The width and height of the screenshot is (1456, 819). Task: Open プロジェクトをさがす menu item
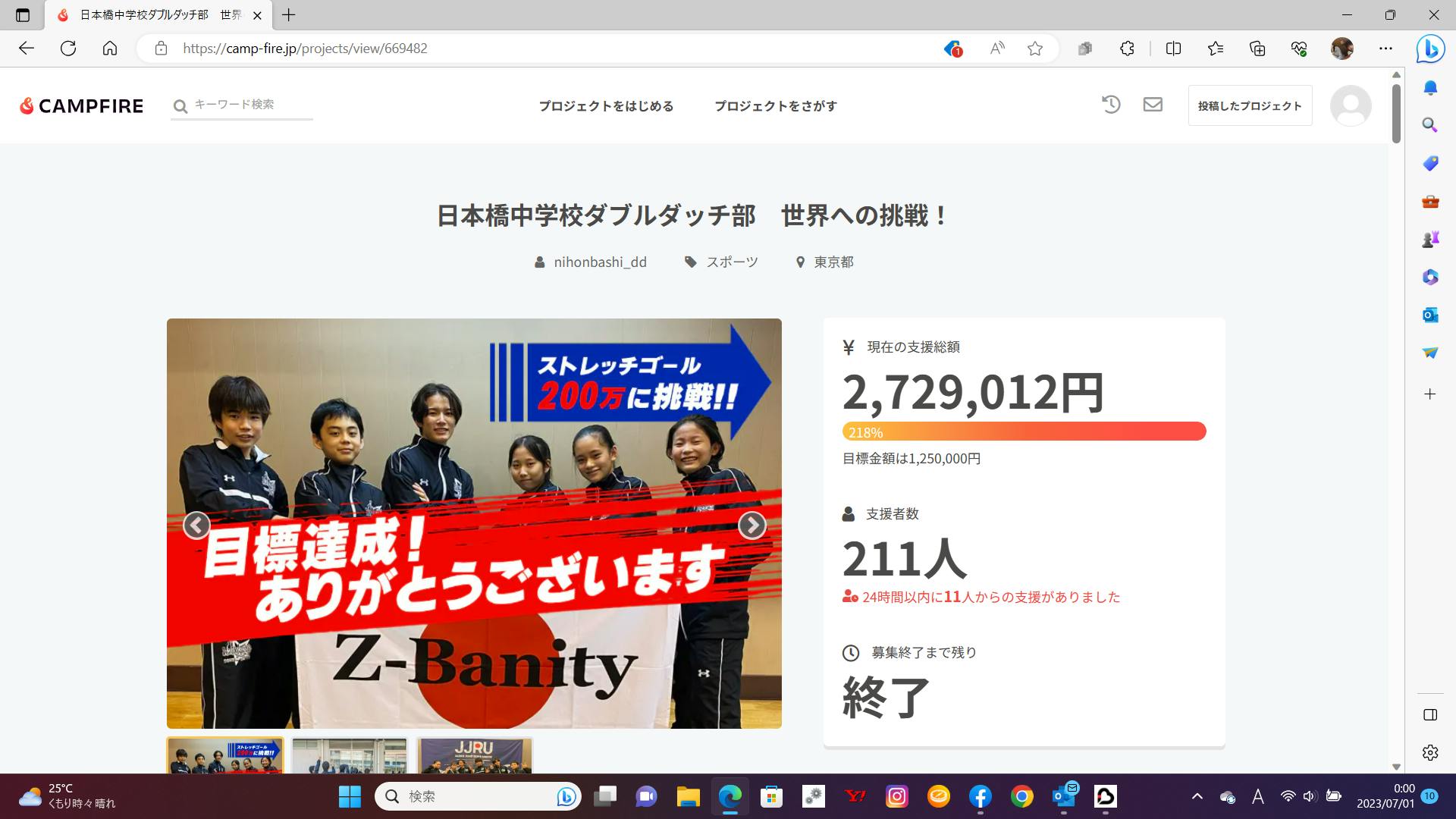776,106
